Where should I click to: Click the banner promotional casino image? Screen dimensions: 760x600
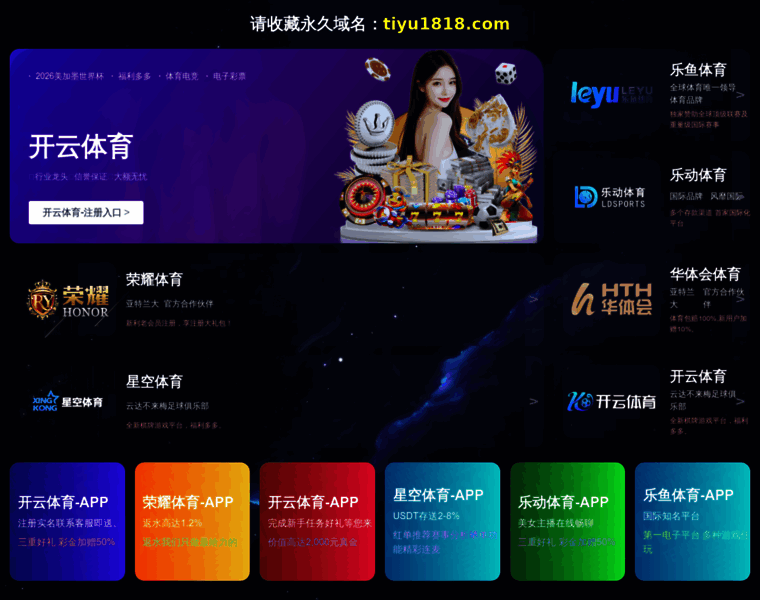pos(439,147)
